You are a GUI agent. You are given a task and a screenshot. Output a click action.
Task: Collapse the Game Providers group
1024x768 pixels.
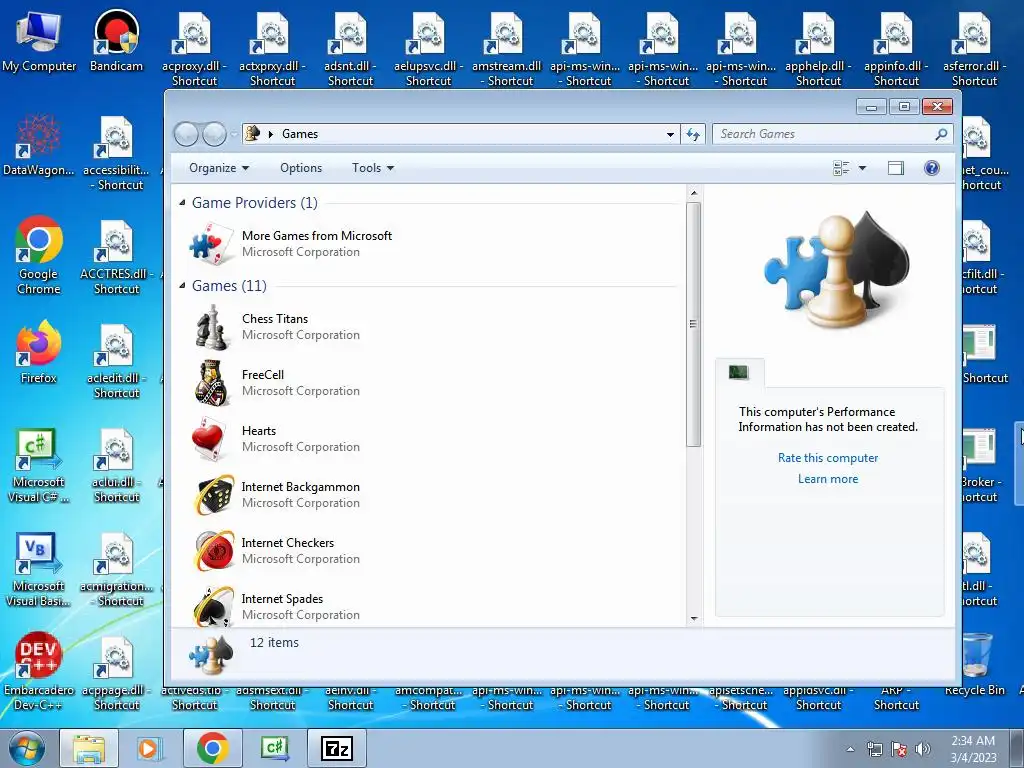tap(182, 203)
